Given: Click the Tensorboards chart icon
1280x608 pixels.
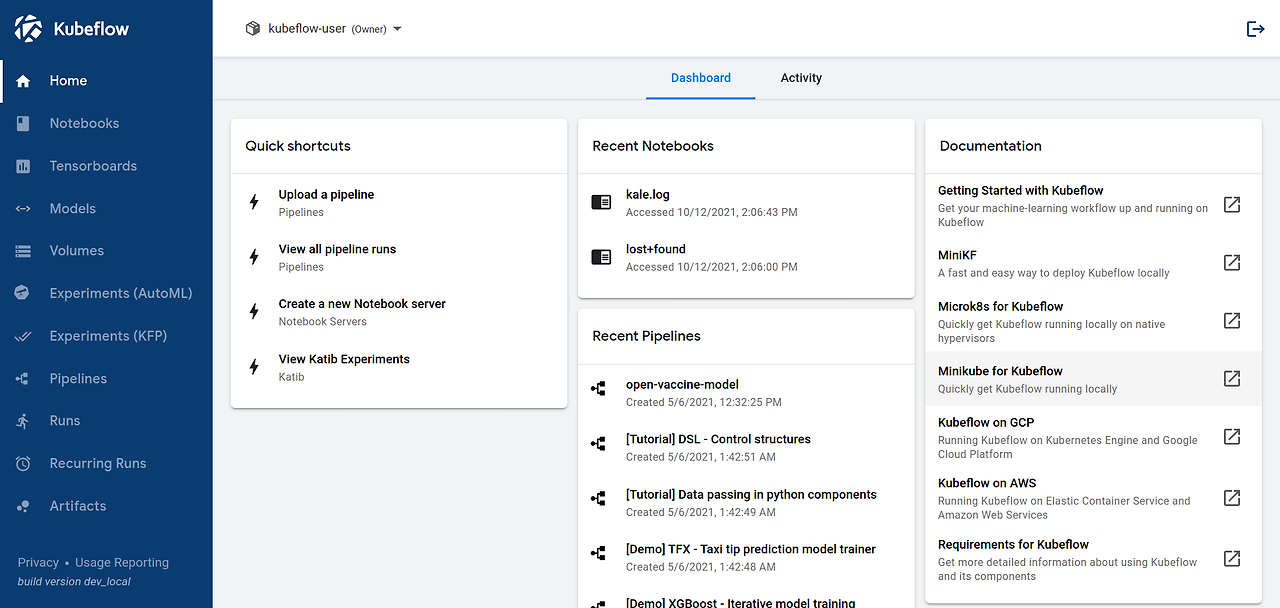Looking at the screenshot, I should click(x=23, y=166).
